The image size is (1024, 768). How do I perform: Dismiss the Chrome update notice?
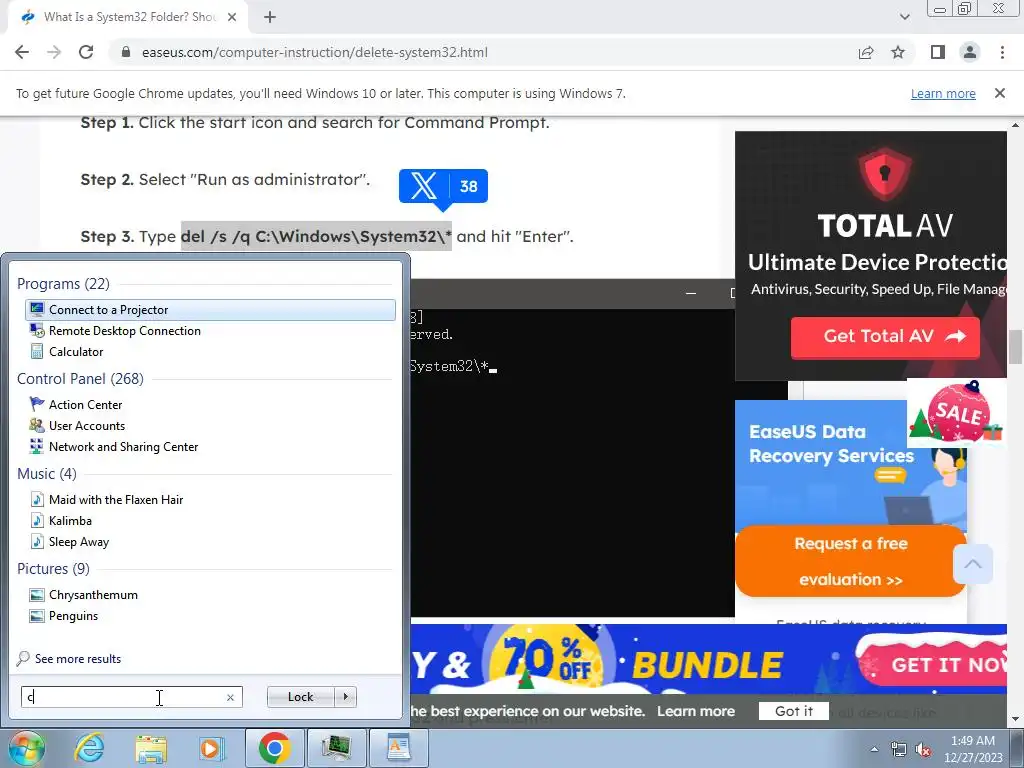999,93
